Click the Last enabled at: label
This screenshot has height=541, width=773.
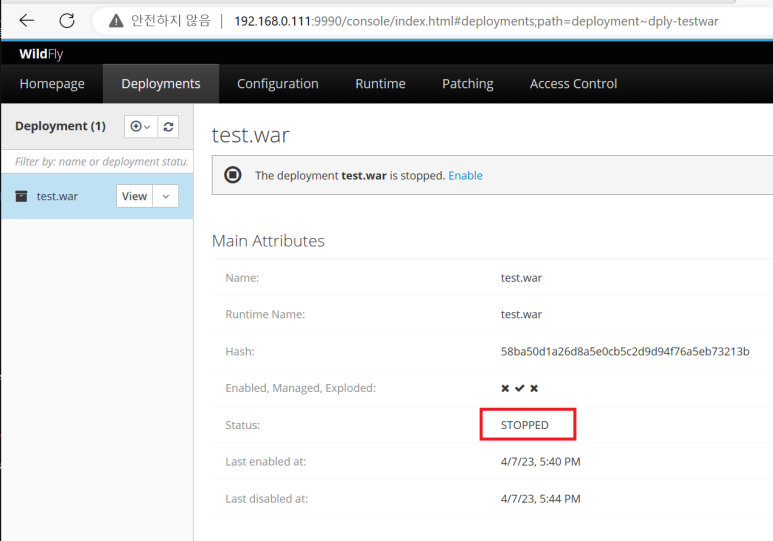266,462
